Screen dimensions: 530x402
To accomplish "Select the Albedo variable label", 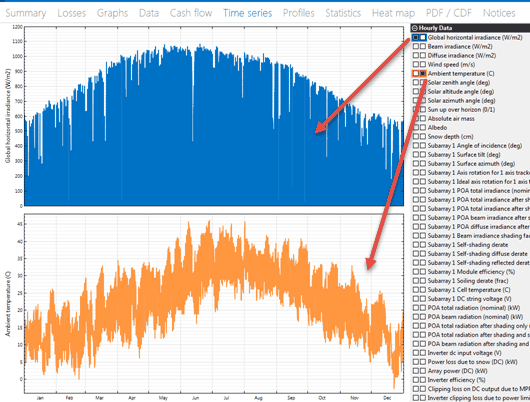I will pos(437,127).
